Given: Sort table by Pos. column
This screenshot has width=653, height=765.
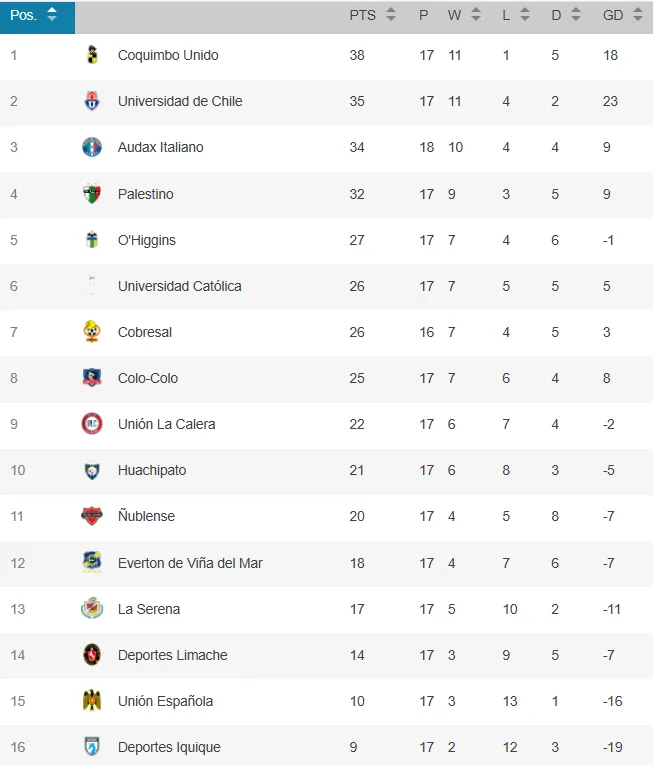Looking at the screenshot, I should 34,16.
